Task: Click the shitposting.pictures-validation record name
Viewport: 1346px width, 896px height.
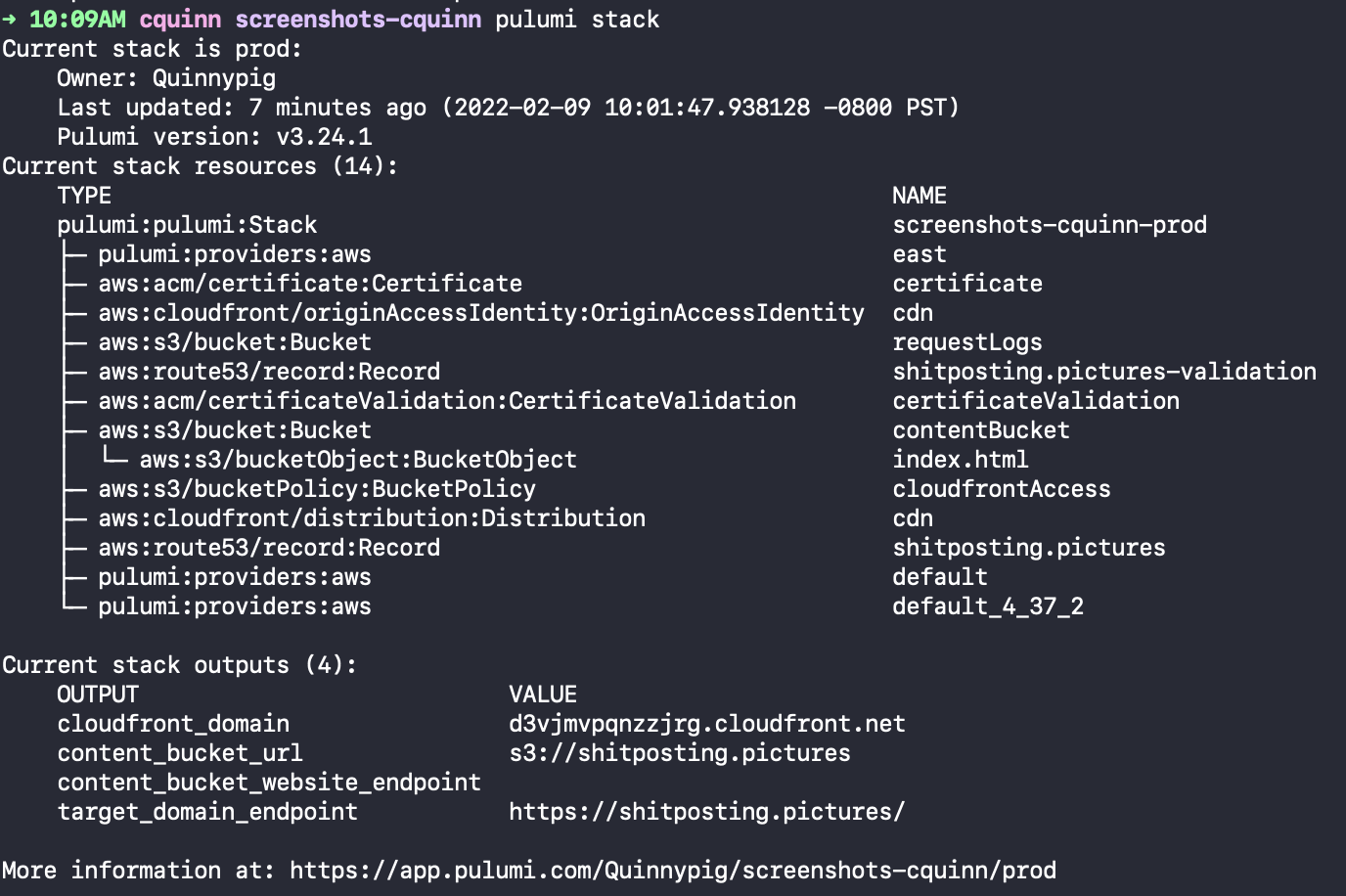Action: pyautogui.click(x=1104, y=372)
